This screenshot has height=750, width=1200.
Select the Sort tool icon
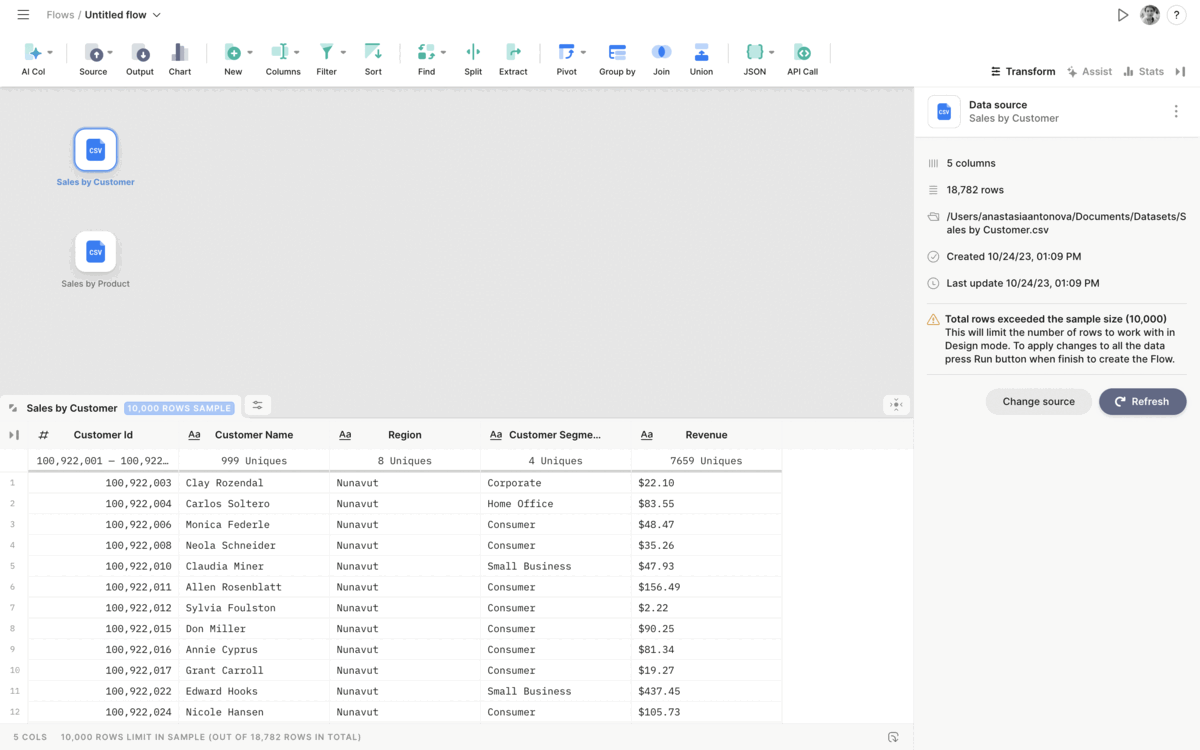(x=373, y=52)
